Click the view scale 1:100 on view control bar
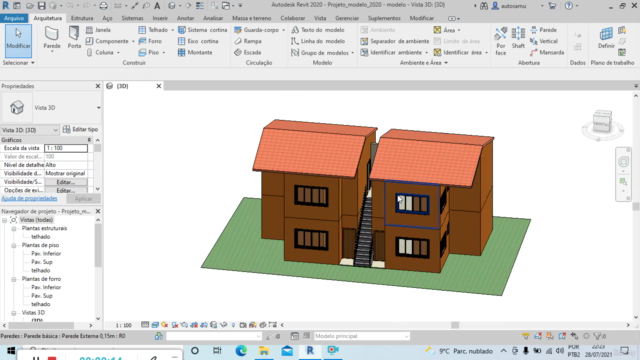640x360 pixels. click(x=124, y=325)
